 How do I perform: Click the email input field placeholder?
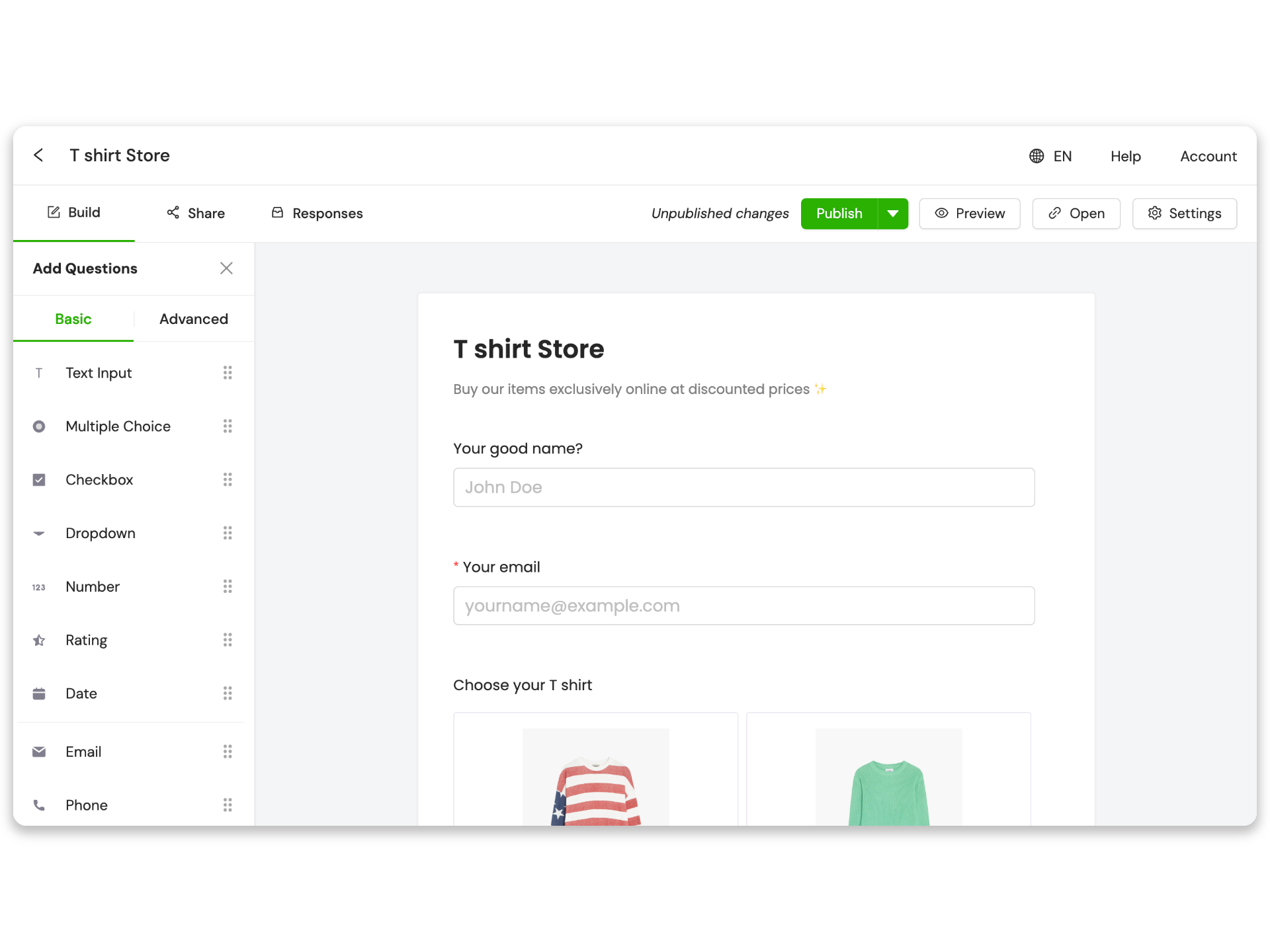point(743,605)
